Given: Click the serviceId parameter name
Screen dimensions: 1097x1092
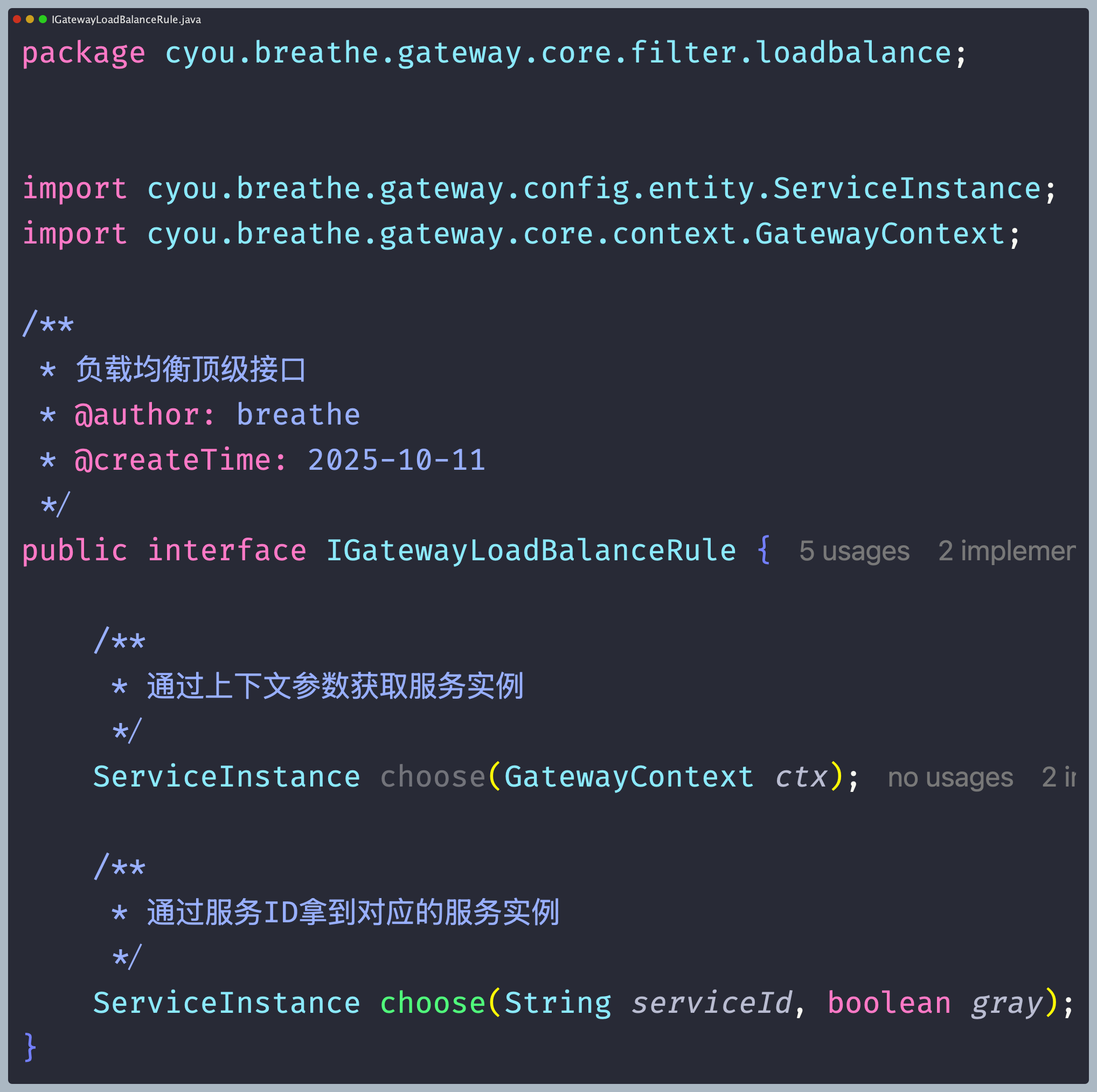Looking at the screenshot, I should pos(711,1003).
